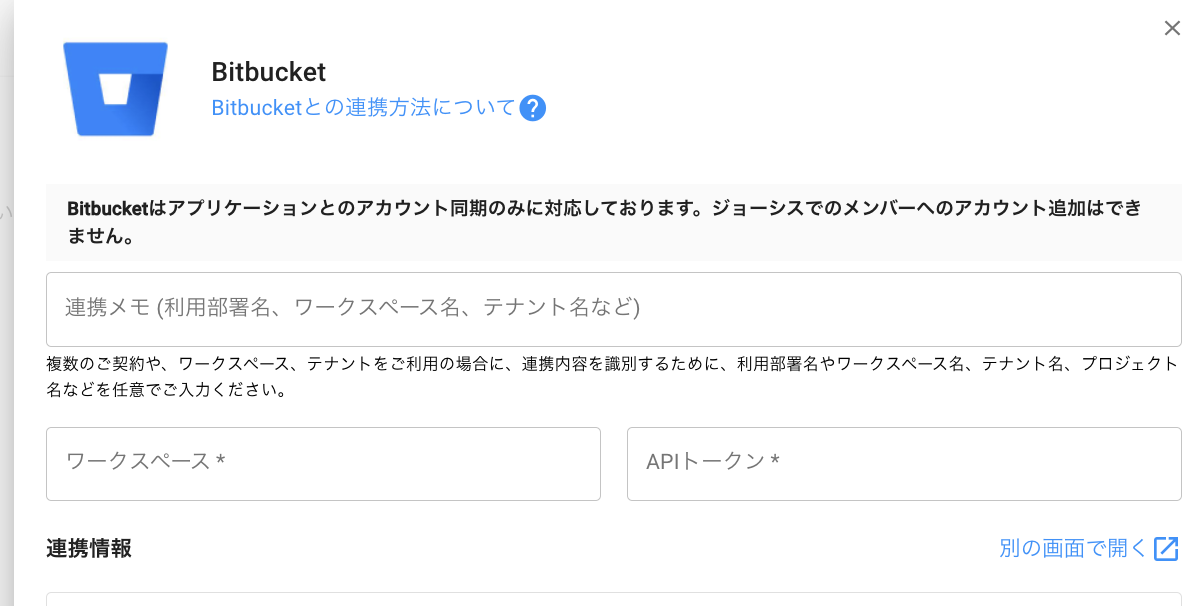Click into the ワークスペース field
Viewport: 1202px width, 606px height.
323,464
